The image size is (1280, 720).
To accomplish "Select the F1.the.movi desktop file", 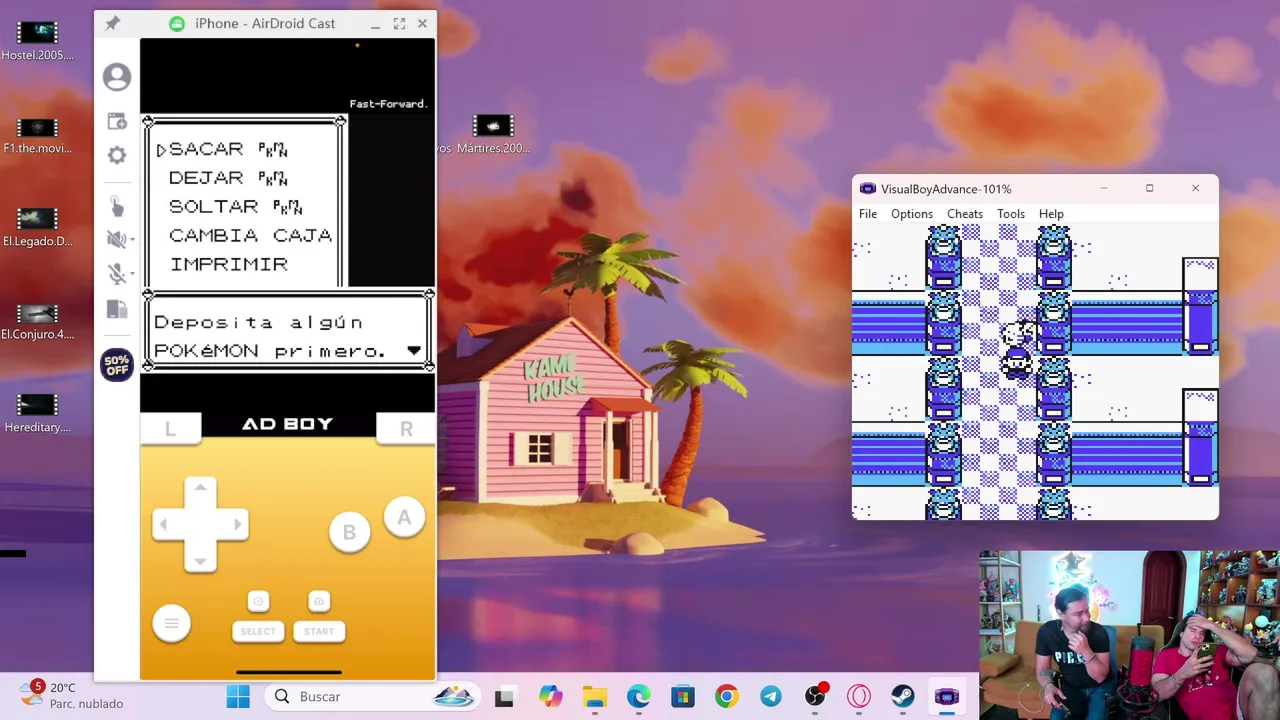I will [38, 135].
